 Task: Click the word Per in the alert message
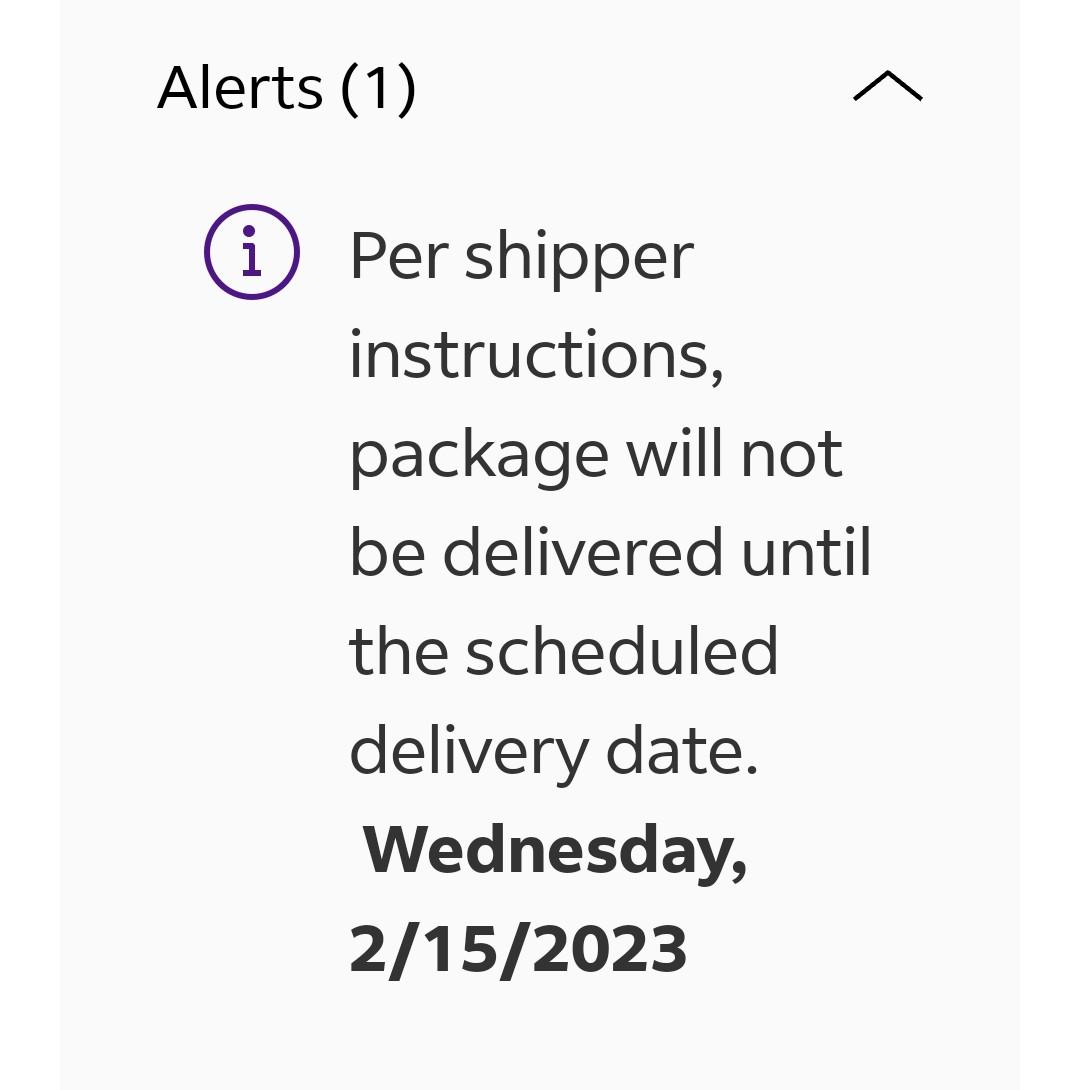point(399,256)
